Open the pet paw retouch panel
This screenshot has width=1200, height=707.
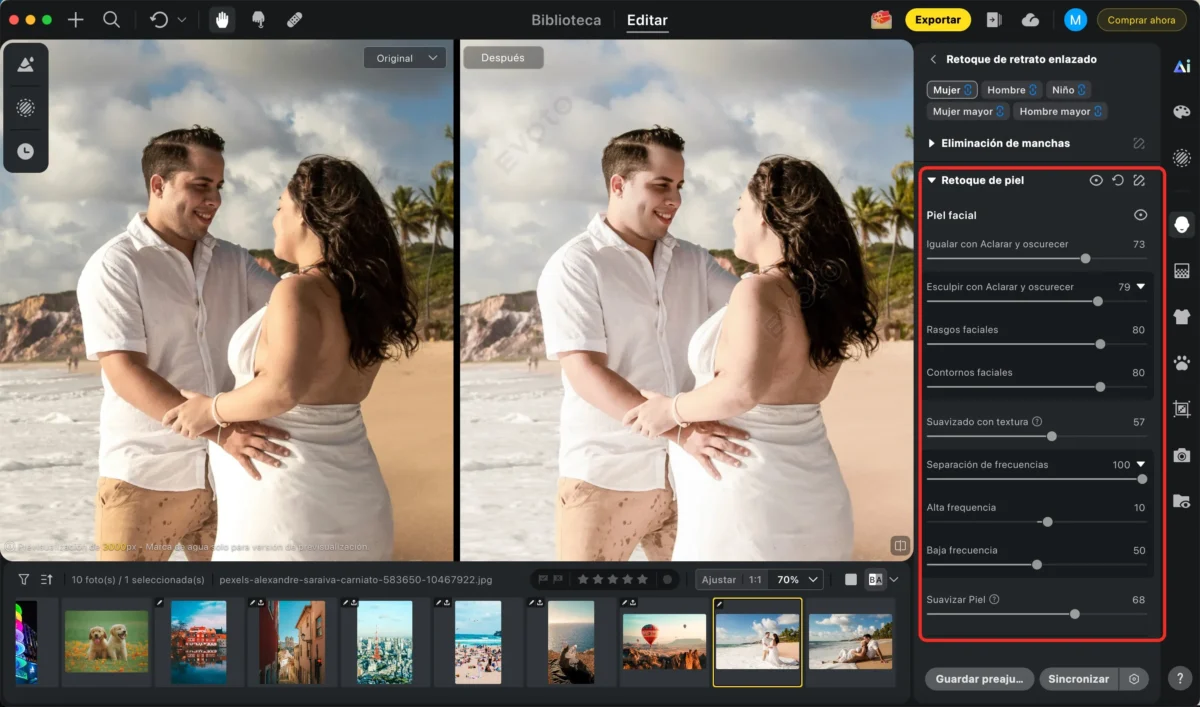[x=1181, y=363]
